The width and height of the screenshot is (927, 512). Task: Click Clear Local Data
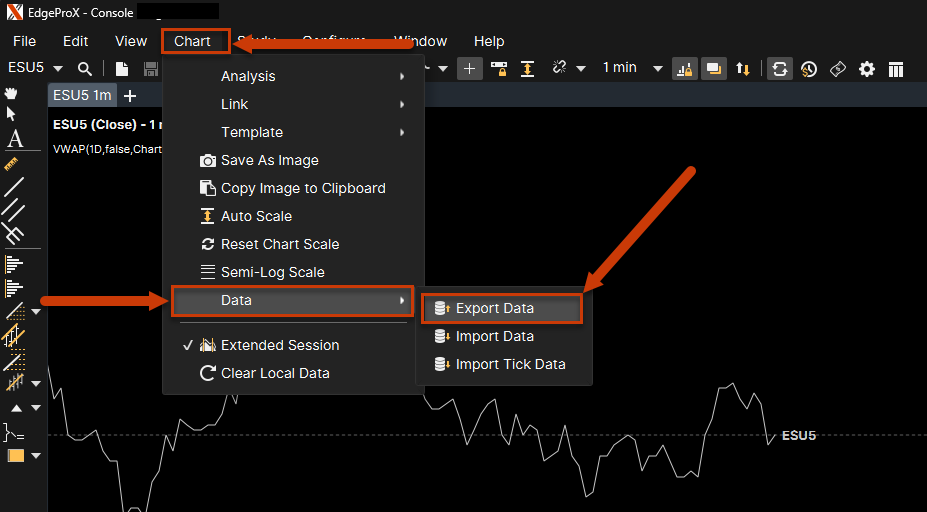point(274,373)
